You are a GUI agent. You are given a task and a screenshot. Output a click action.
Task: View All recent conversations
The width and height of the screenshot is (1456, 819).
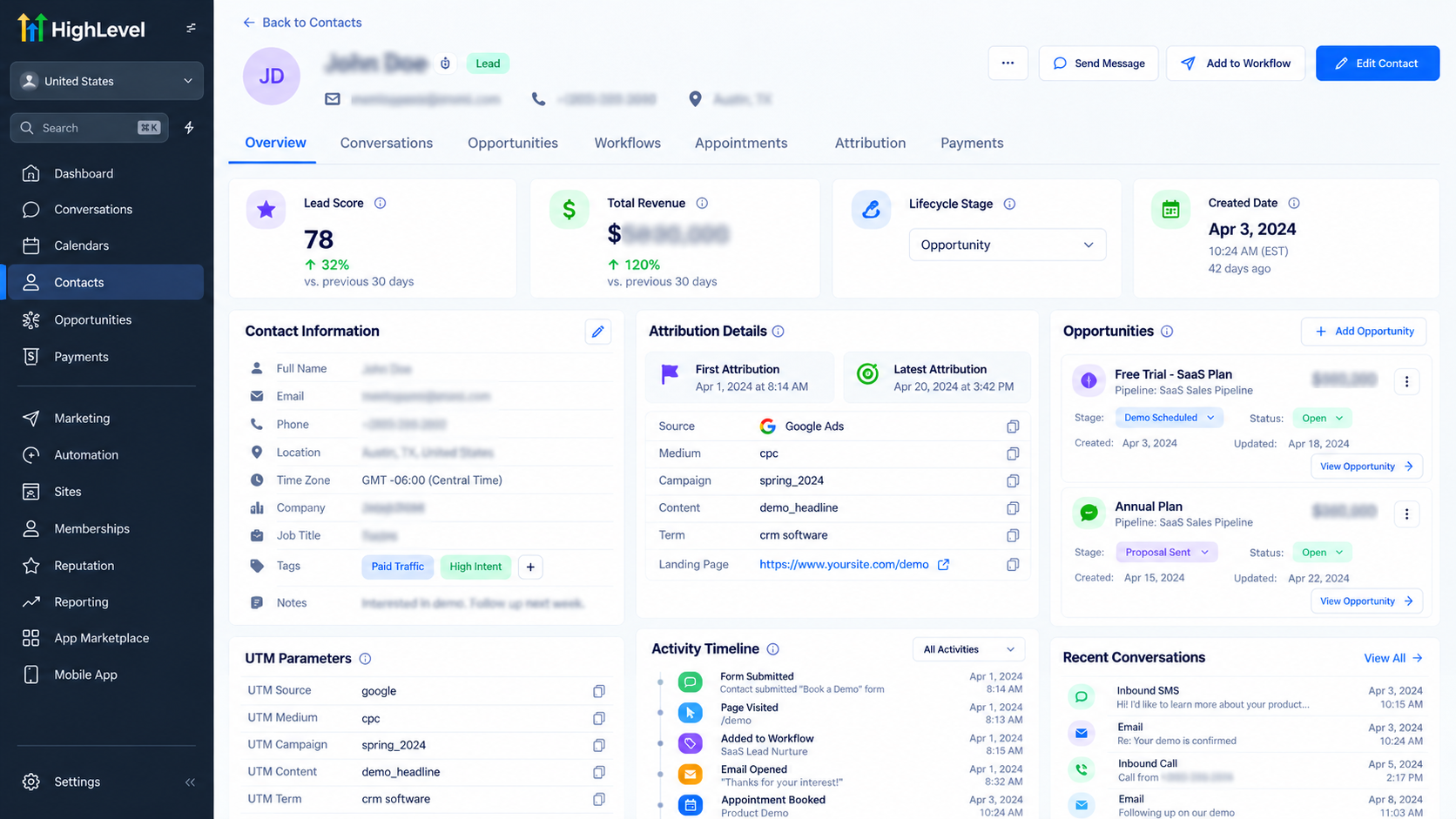pyautogui.click(x=1392, y=658)
